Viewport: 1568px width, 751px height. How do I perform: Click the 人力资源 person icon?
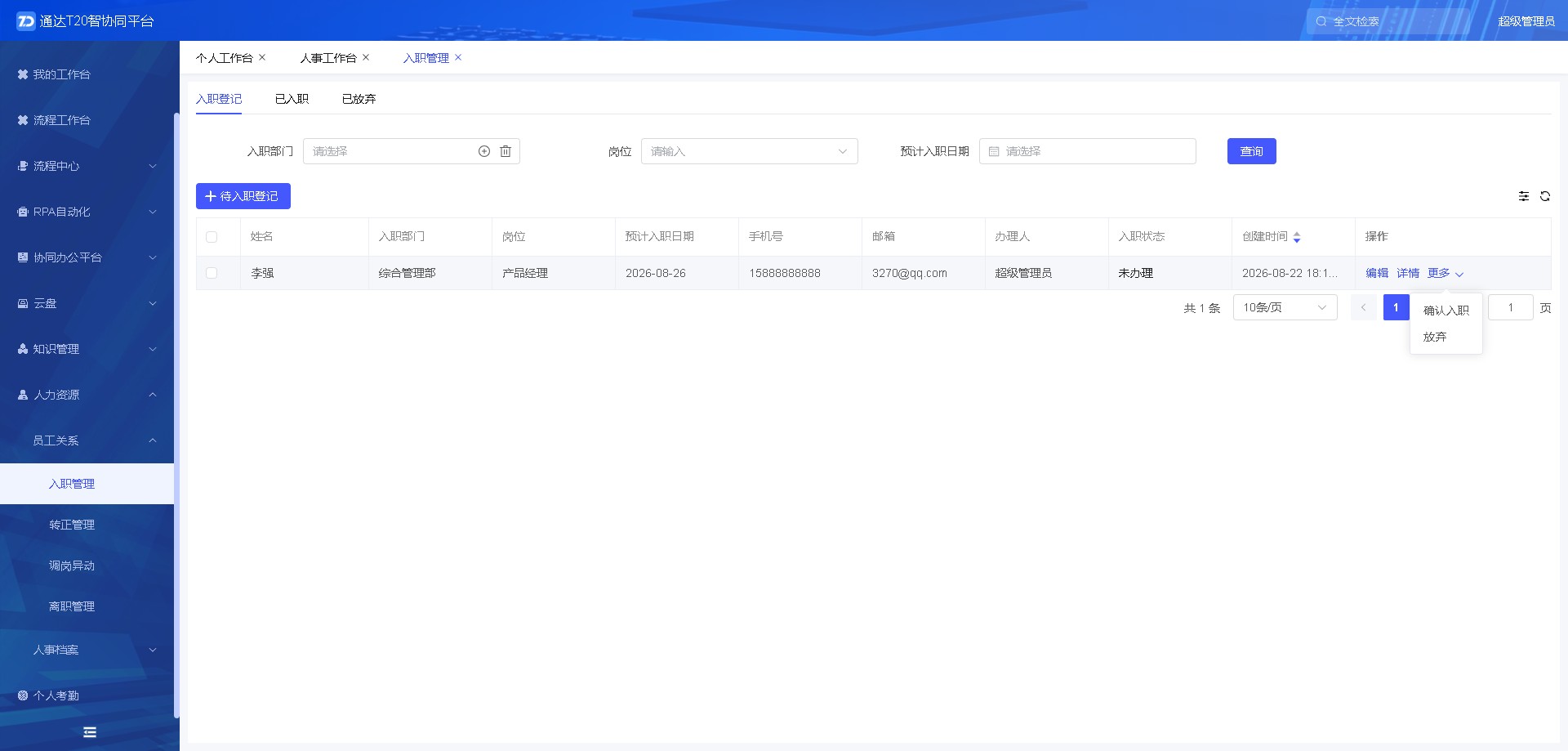pos(23,395)
